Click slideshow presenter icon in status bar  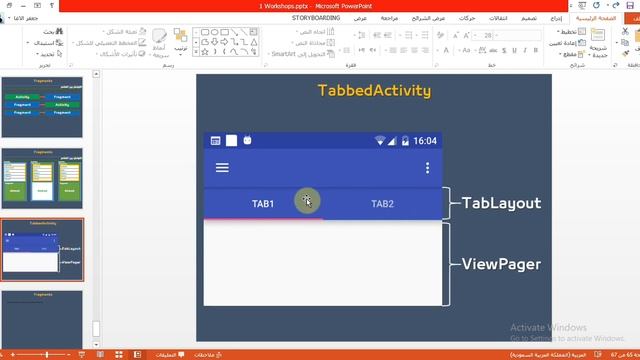[x=82, y=355]
